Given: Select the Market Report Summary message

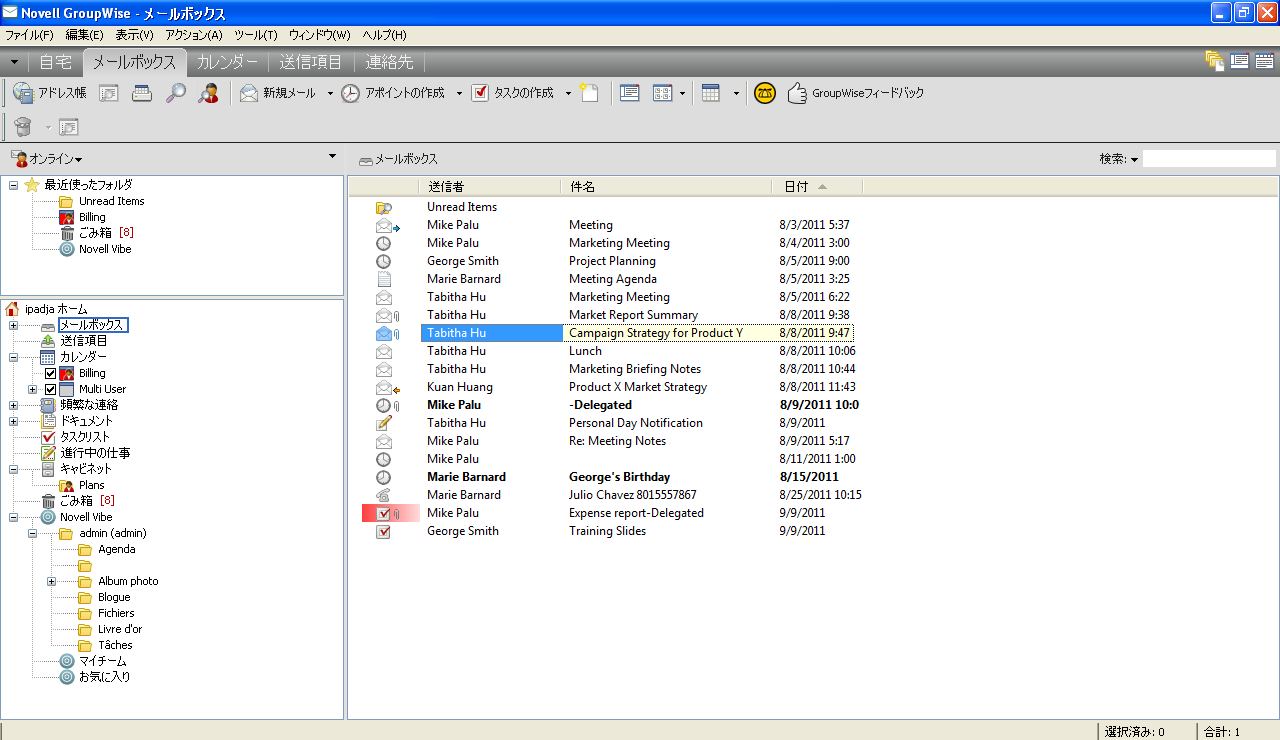Looking at the screenshot, I should coord(633,315).
